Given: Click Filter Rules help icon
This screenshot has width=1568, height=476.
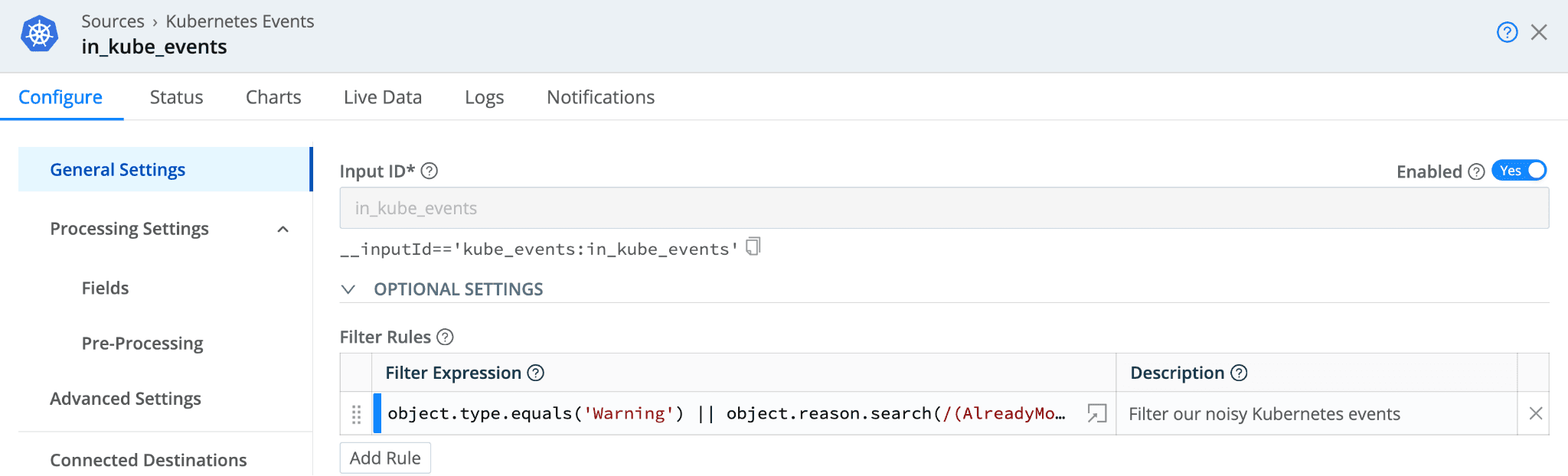Looking at the screenshot, I should tap(445, 337).
